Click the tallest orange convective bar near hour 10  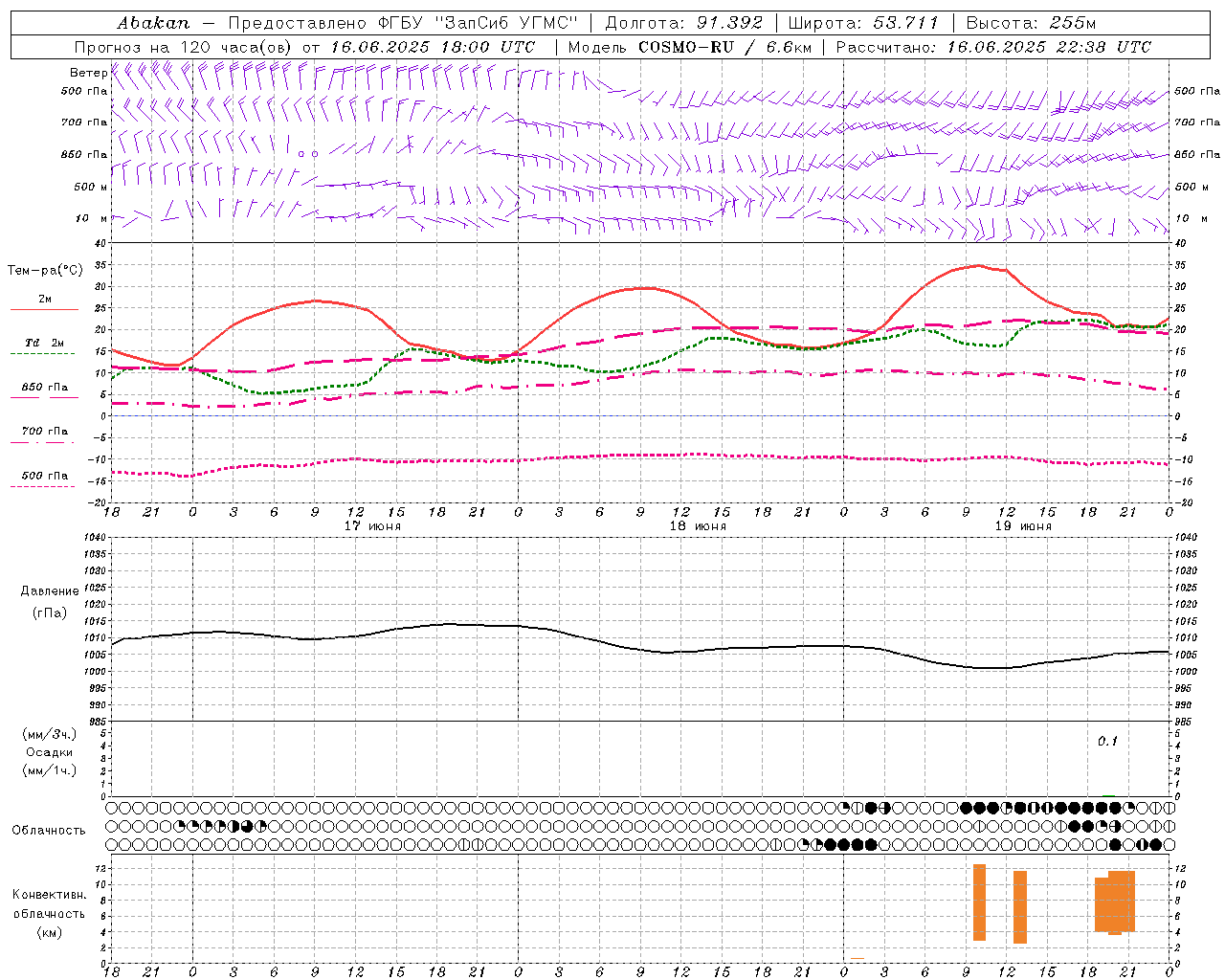click(979, 902)
